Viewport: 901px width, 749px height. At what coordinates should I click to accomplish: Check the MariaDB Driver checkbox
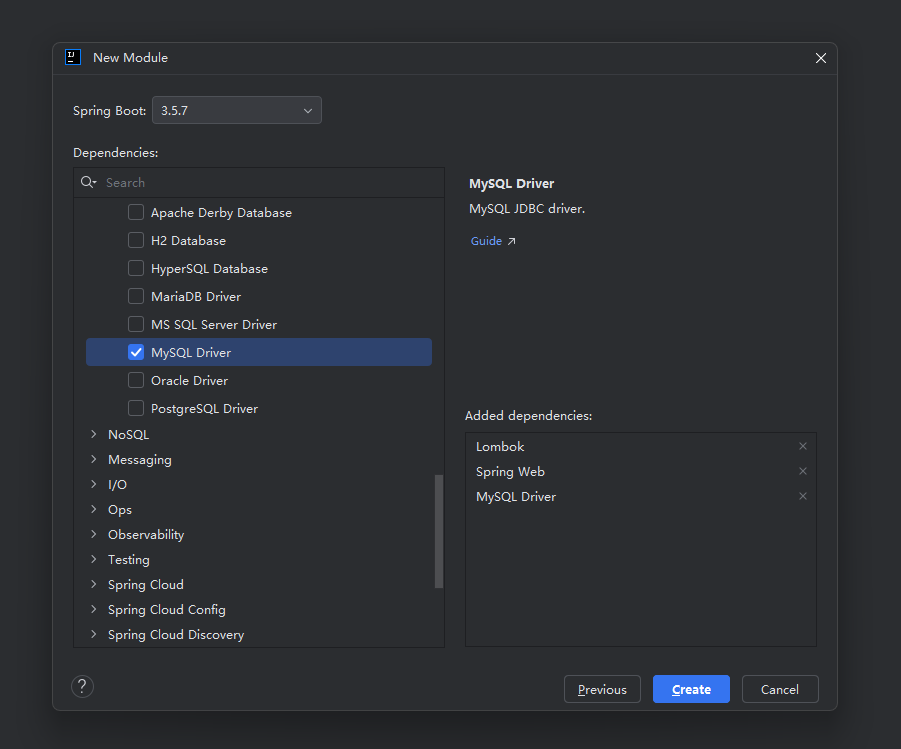click(x=136, y=296)
